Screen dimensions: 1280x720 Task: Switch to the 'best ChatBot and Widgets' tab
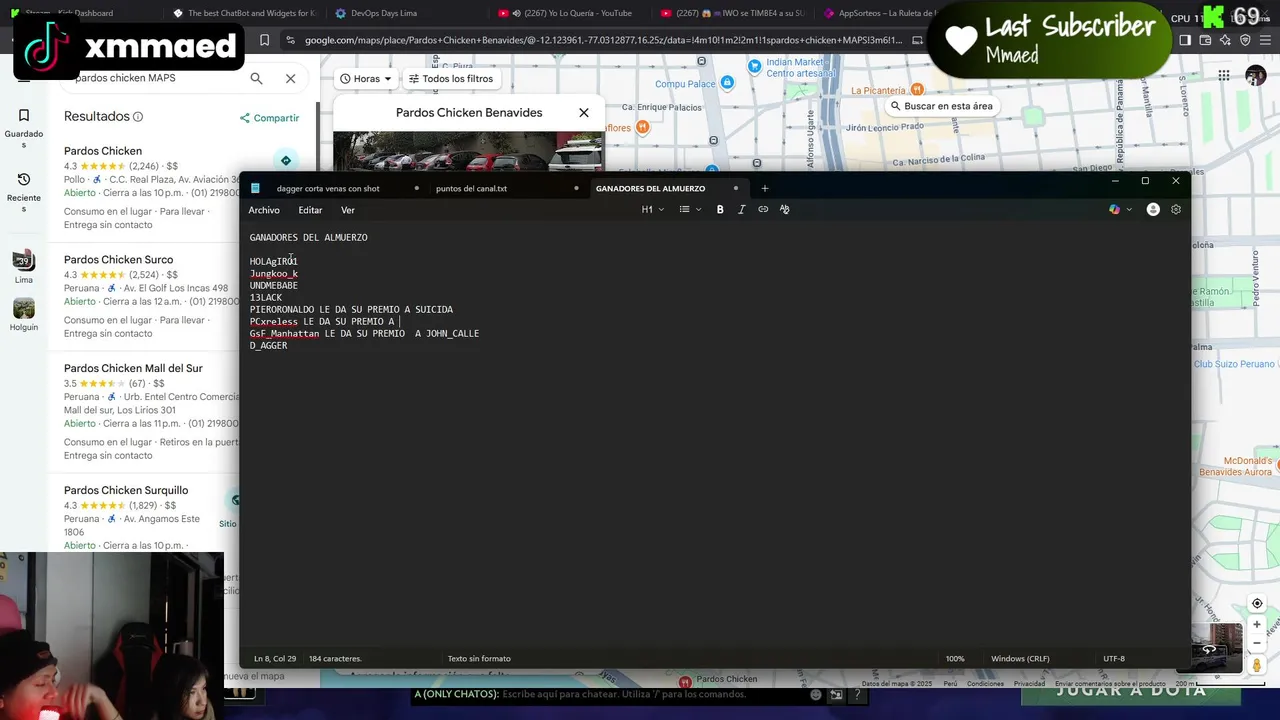click(x=245, y=13)
